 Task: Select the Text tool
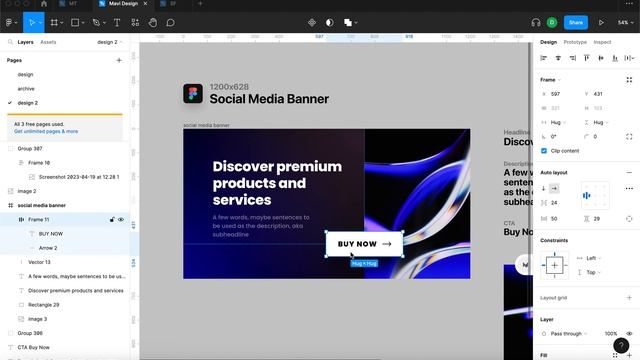click(117, 22)
